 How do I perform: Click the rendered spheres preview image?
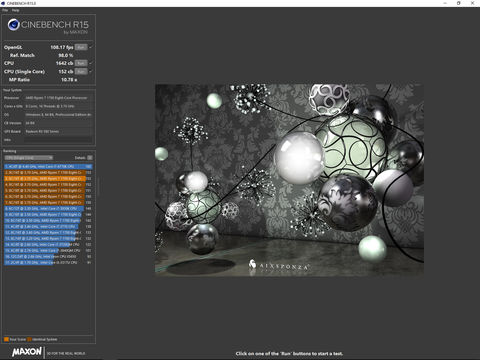pos(289,180)
